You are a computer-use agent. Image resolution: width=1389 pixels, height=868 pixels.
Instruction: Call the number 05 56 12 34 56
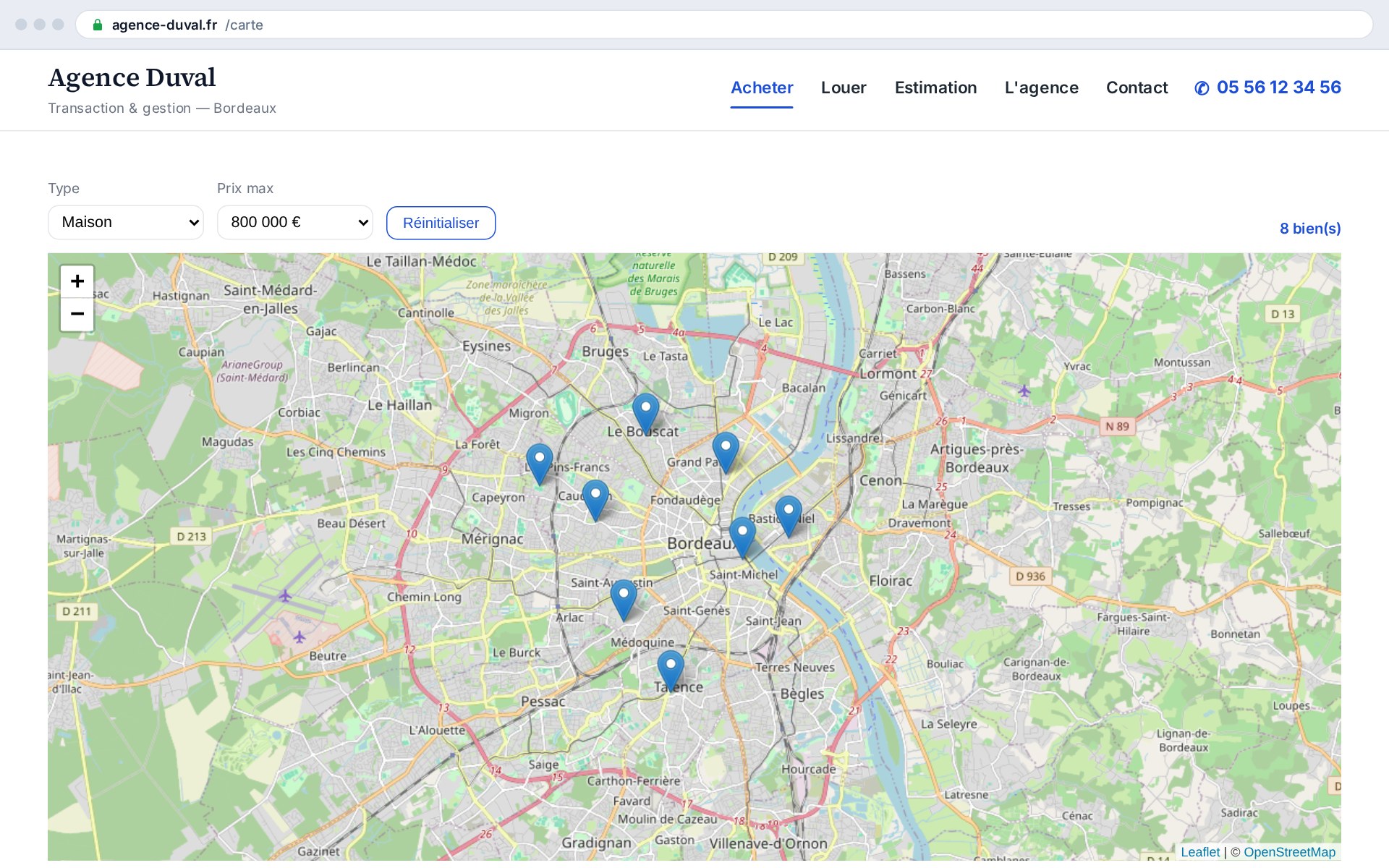point(1278,88)
